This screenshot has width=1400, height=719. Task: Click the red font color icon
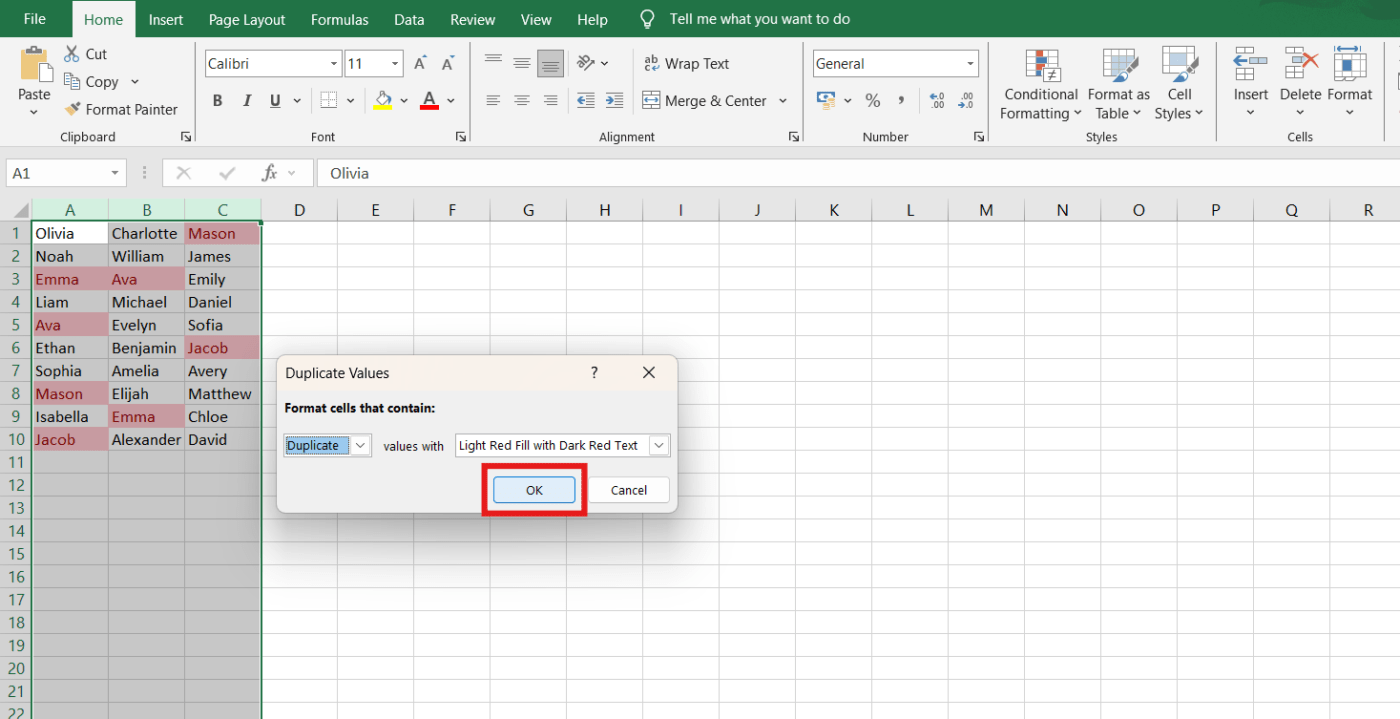coord(430,101)
